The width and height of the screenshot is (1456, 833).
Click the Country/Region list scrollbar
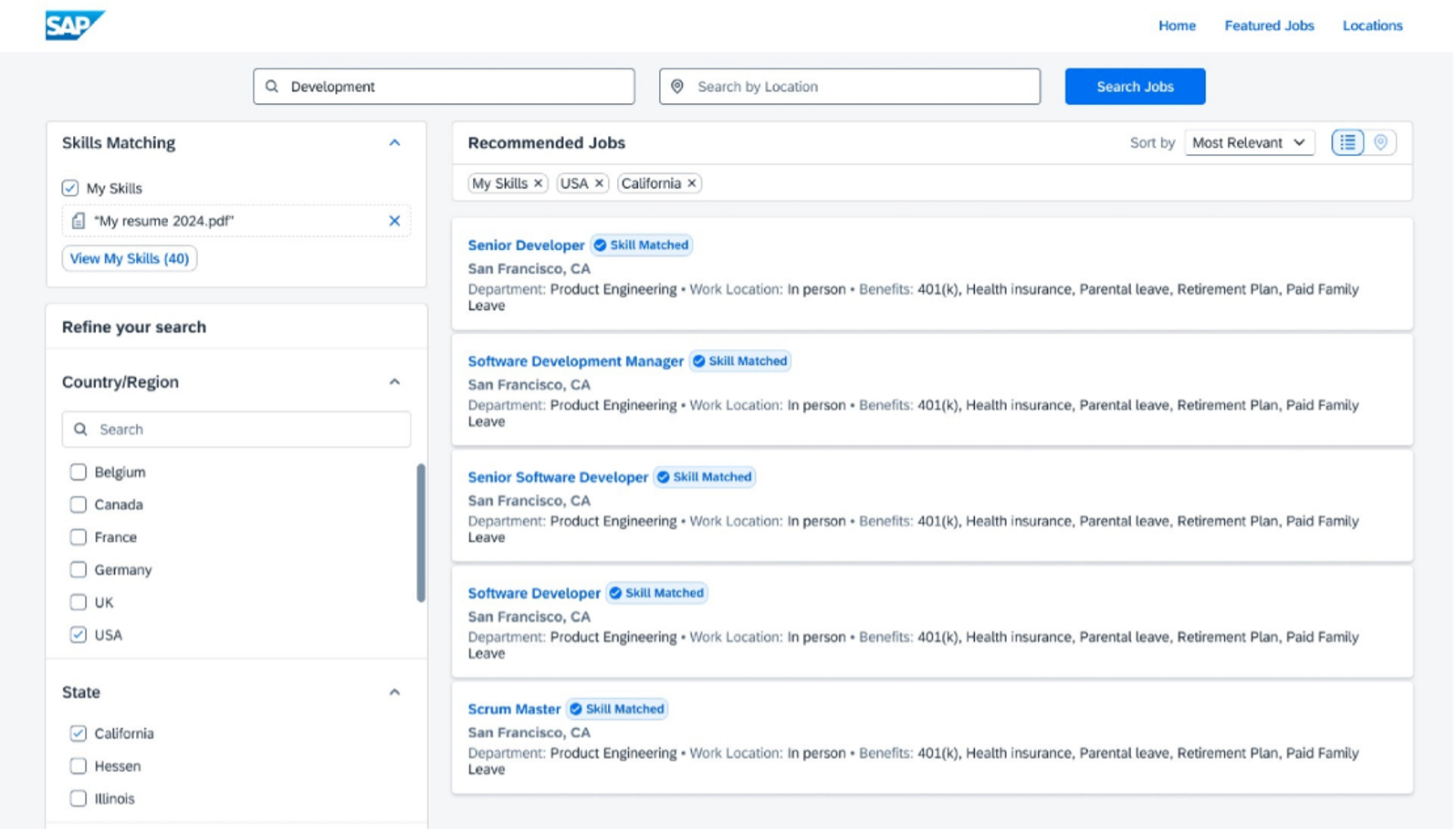[422, 534]
